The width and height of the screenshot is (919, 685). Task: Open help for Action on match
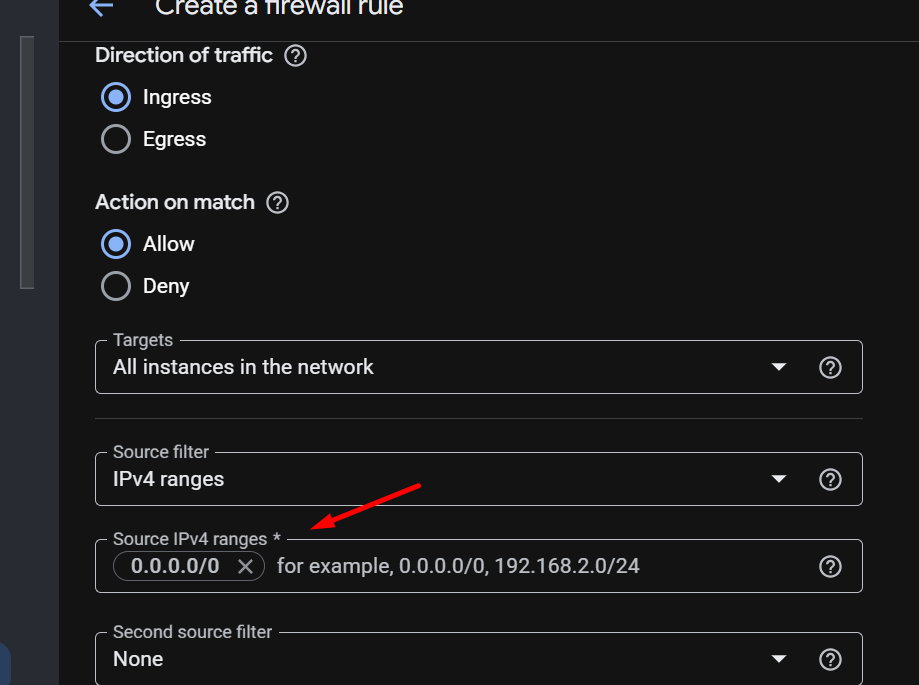pyautogui.click(x=277, y=203)
